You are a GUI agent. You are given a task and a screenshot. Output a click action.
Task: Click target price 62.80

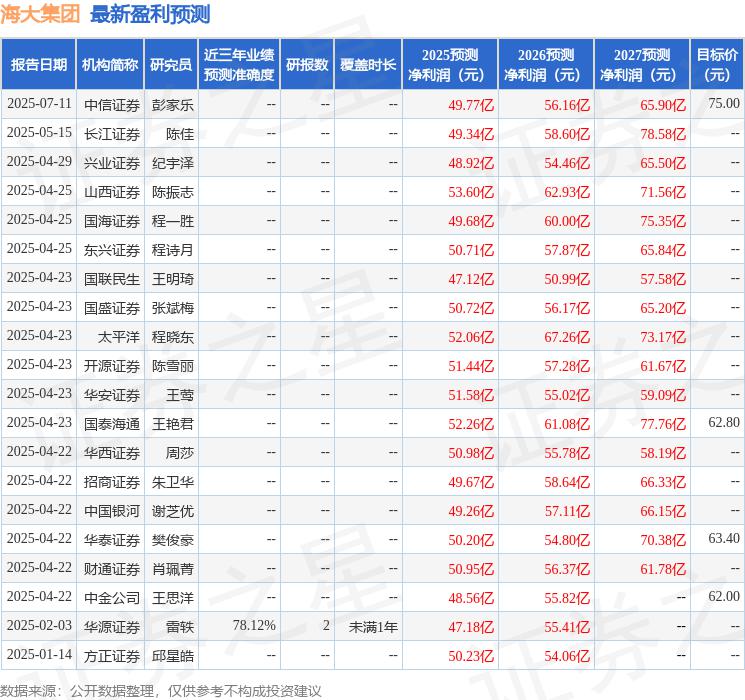tap(724, 422)
